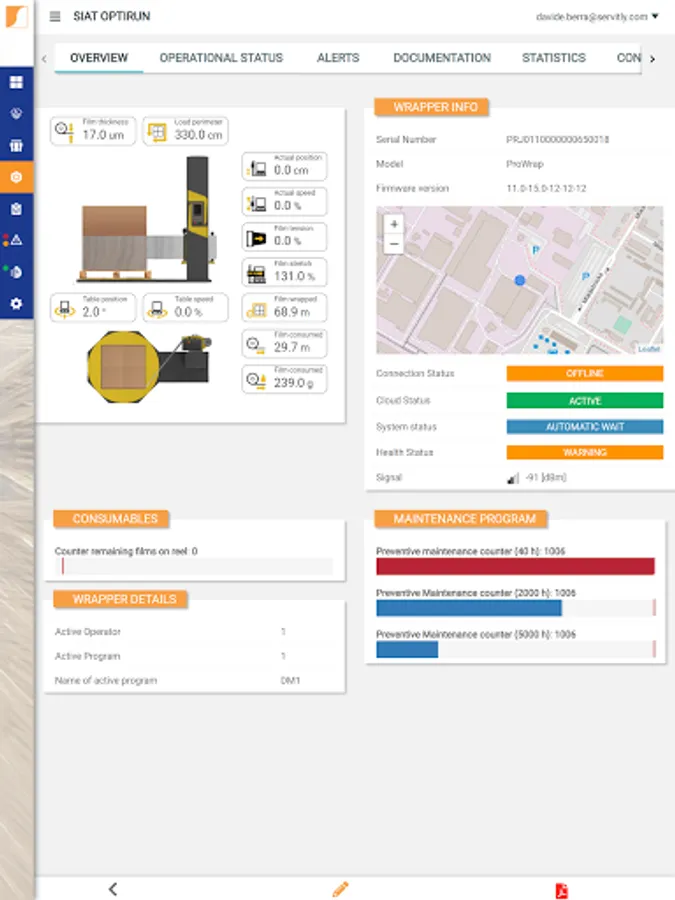Open the user account dropdown for davide.berra
Image resolution: width=675 pixels, height=900 pixels.
(597, 17)
